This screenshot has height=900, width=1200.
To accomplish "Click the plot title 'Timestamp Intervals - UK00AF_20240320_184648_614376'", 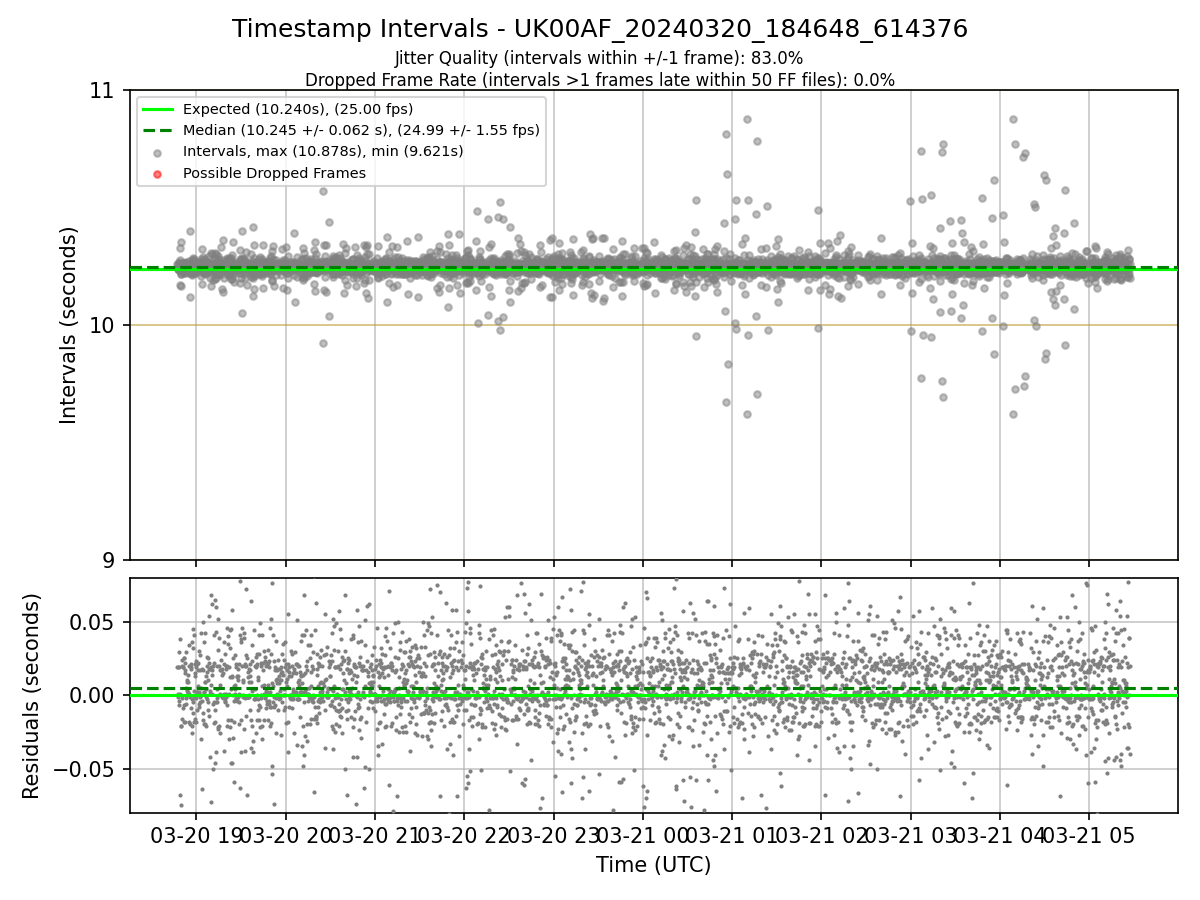I will 600,29.
